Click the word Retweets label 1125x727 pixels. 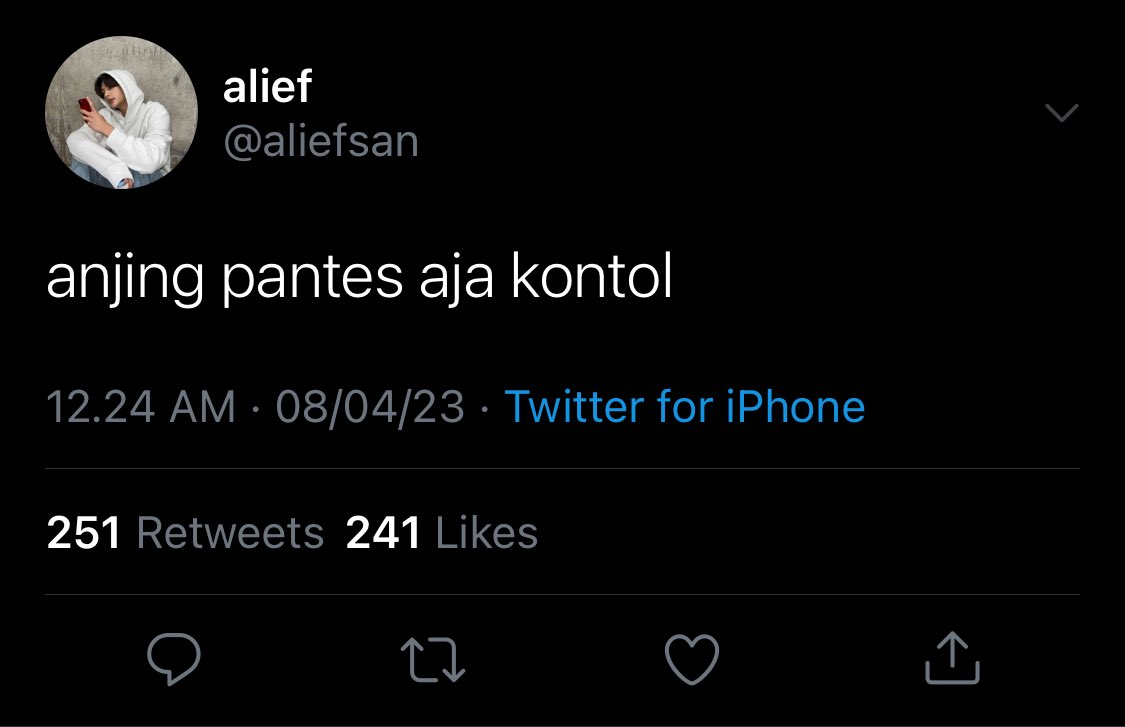[x=230, y=533]
